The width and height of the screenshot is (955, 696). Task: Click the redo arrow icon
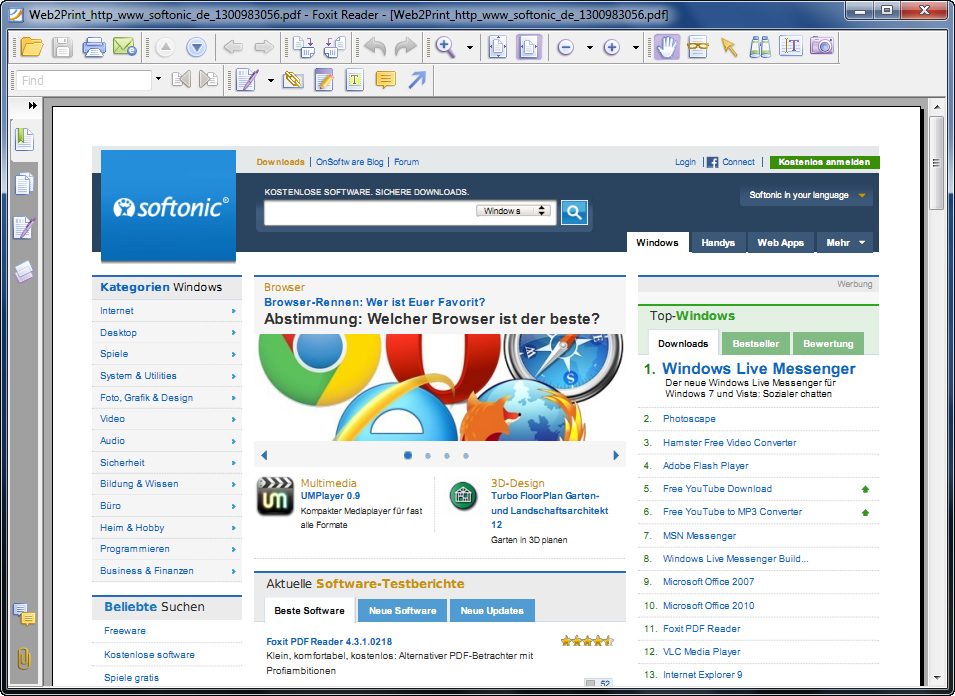(405, 47)
